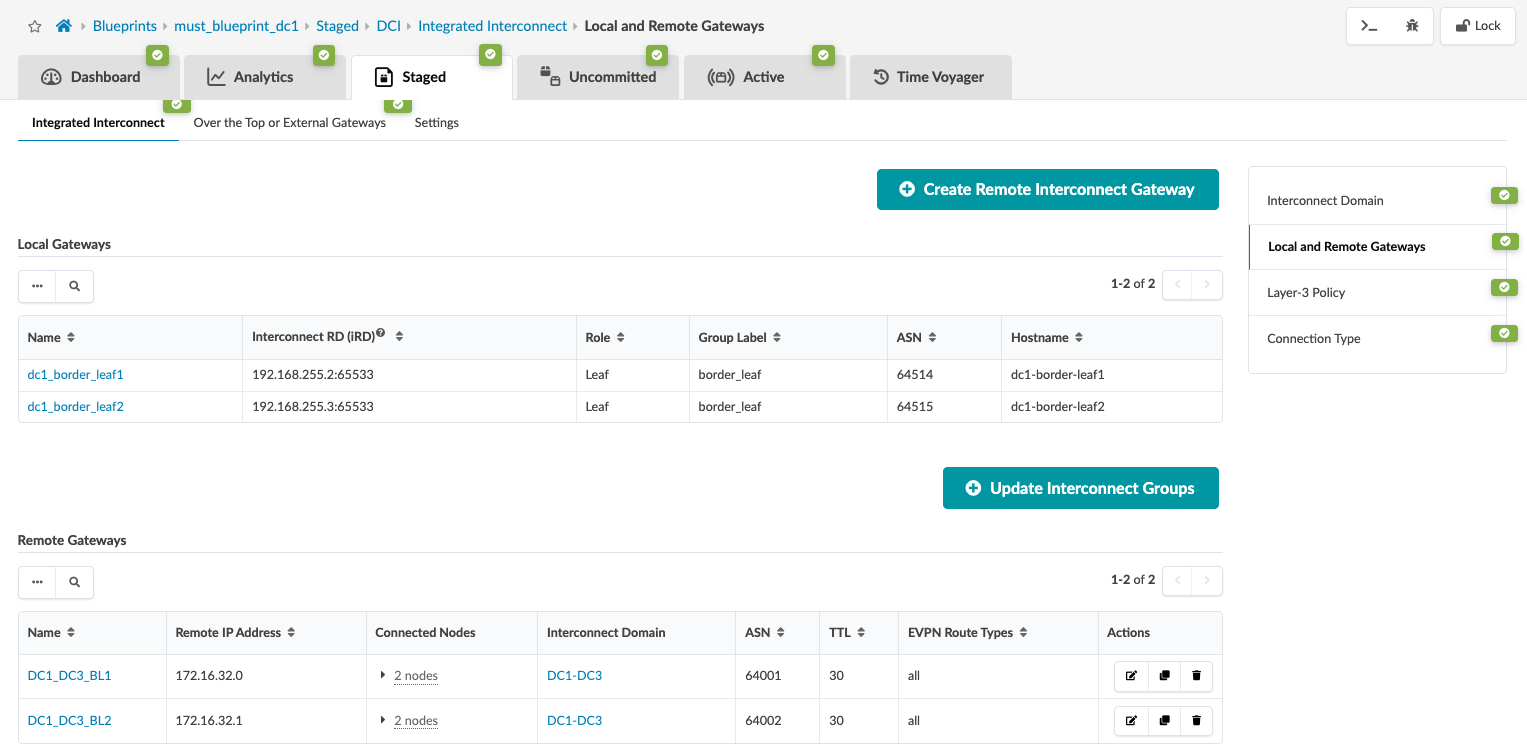Open the dc1_border_leaf1 gateway link
1527x750 pixels.
(75, 375)
